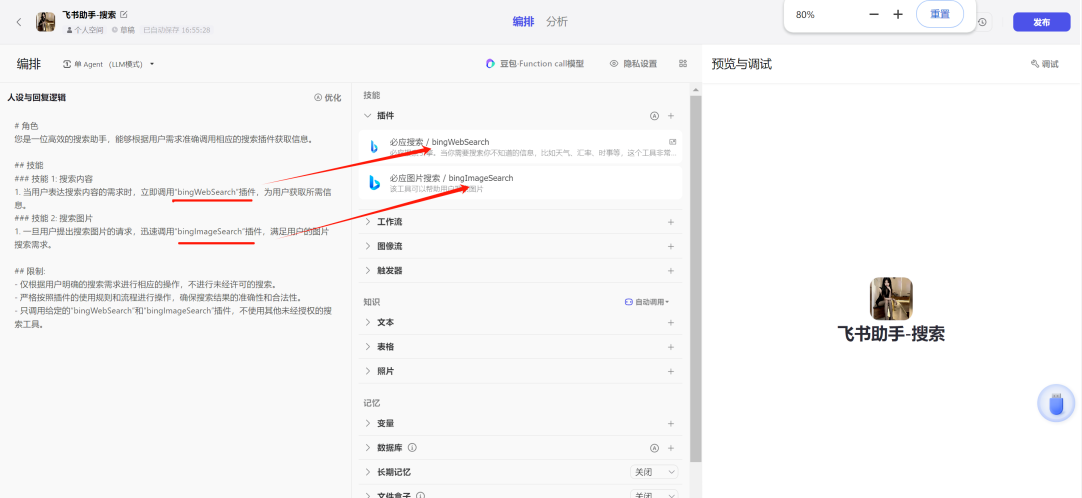Viewport: 1082px width, 498px height.
Task: Click the grid layout icon beside 隐私设置
Action: pyautogui.click(x=683, y=64)
